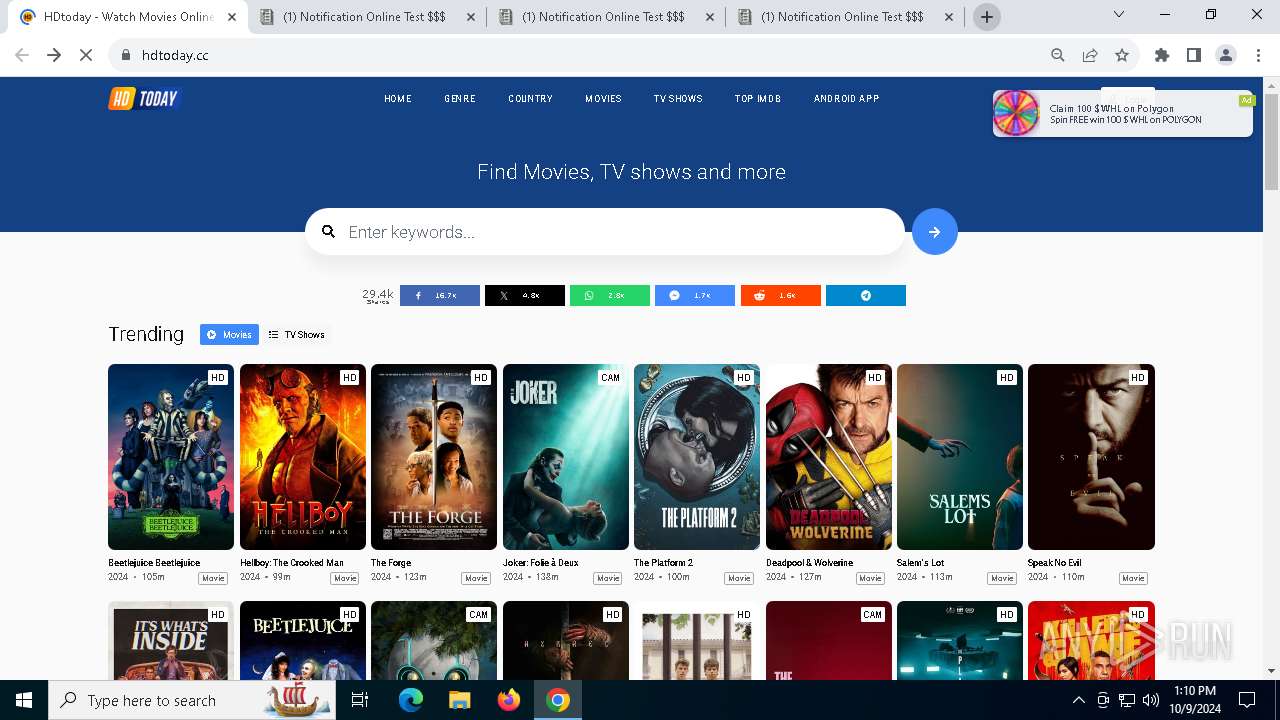Open Chrome profile avatar
The width and height of the screenshot is (1280, 720).
pos(1226,55)
